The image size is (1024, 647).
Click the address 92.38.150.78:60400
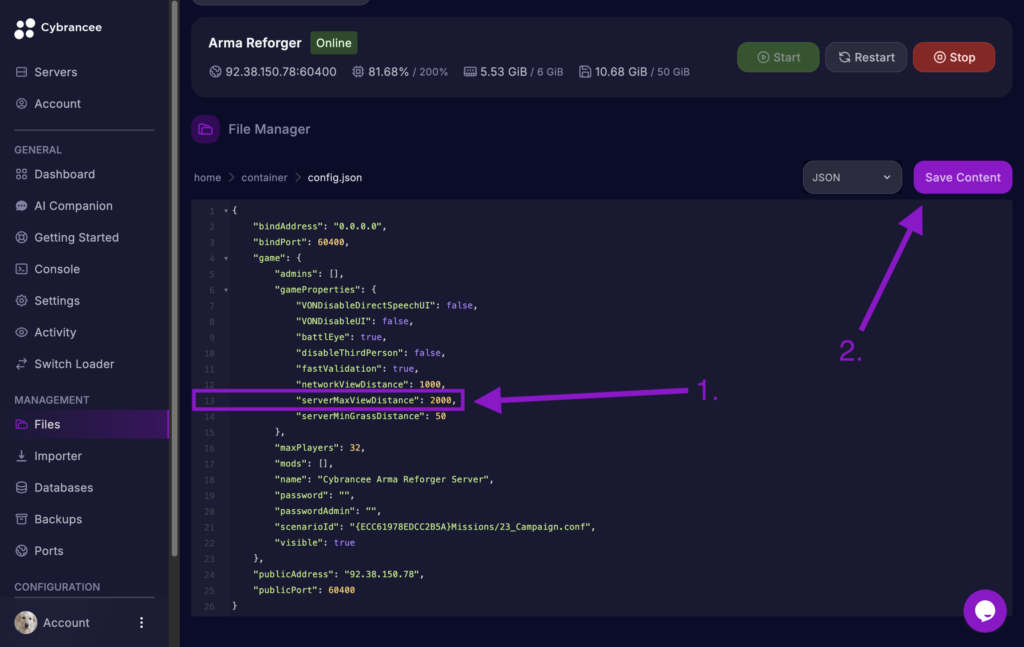coord(281,72)
